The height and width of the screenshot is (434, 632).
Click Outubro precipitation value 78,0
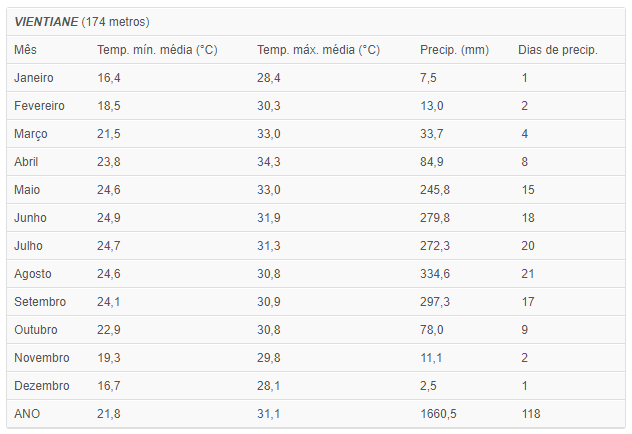click(431, 330)
